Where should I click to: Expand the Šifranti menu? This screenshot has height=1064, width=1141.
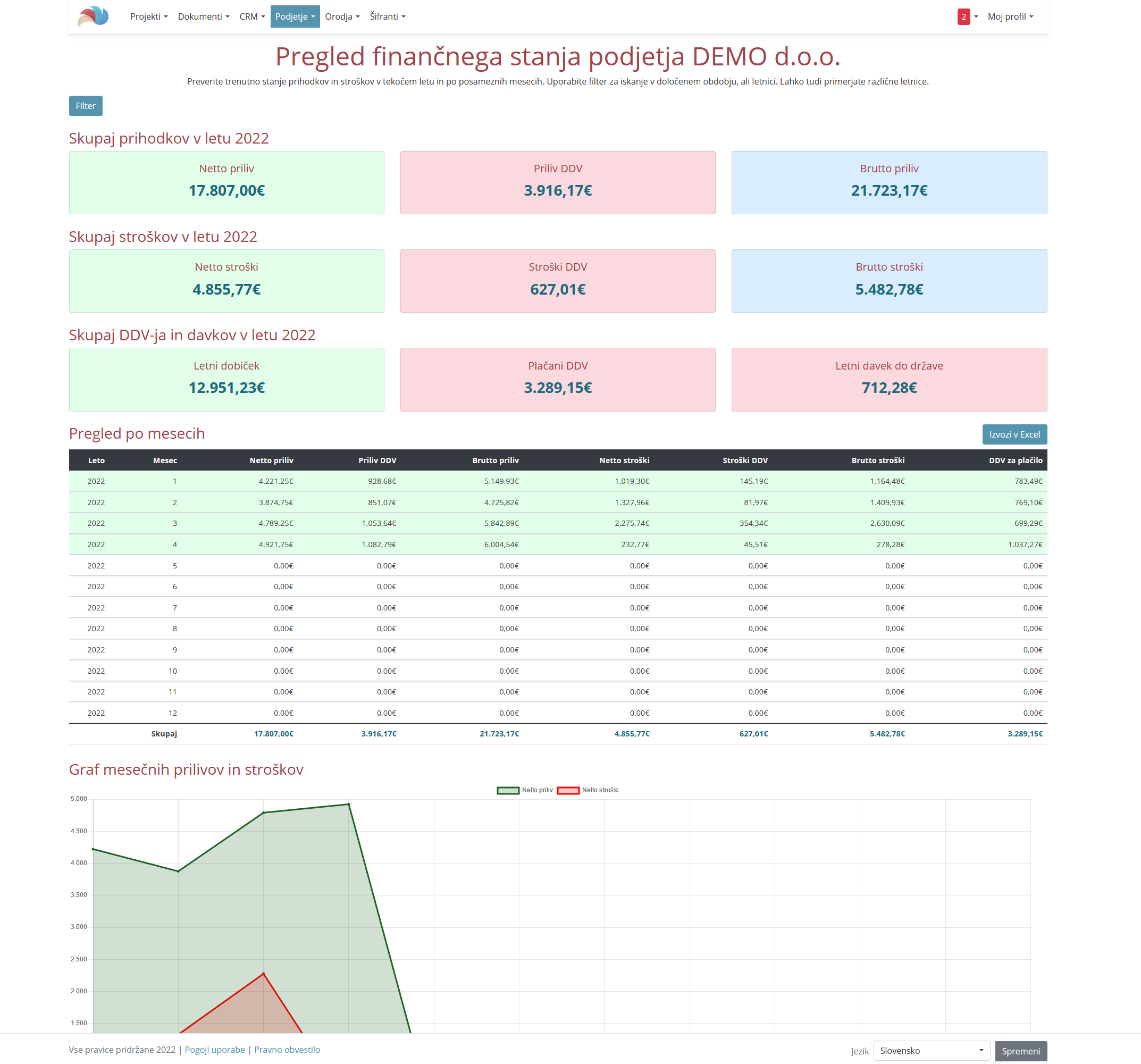point(388,16)
